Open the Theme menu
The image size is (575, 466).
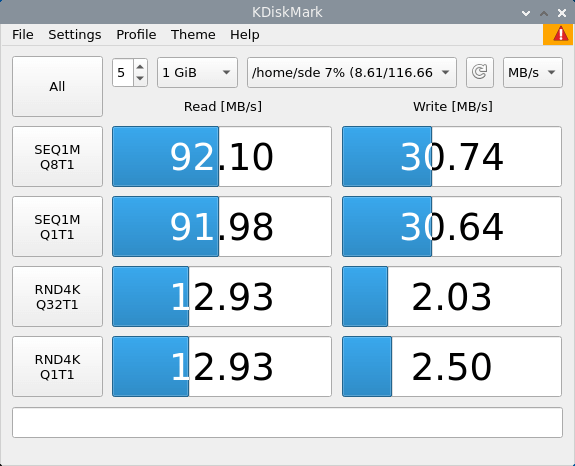(193, 34)
